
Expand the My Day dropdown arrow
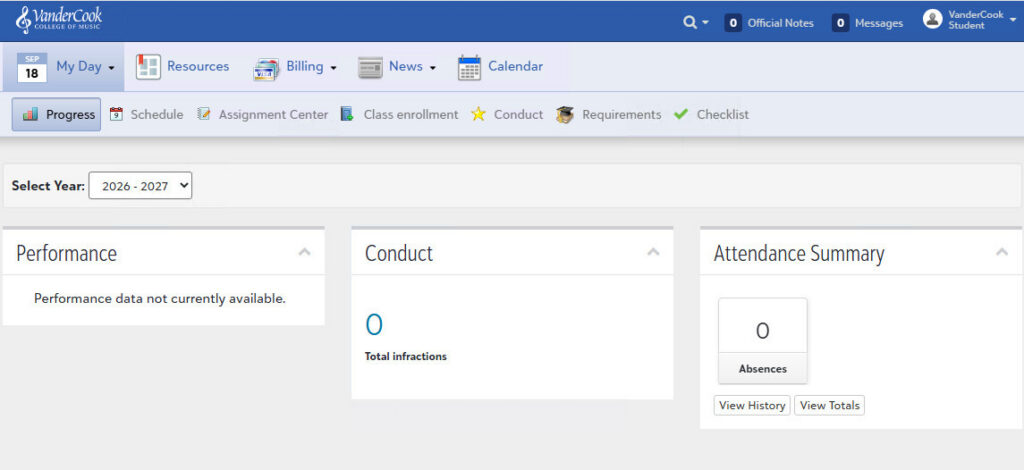pyautogui.click(x=112, y=68)
